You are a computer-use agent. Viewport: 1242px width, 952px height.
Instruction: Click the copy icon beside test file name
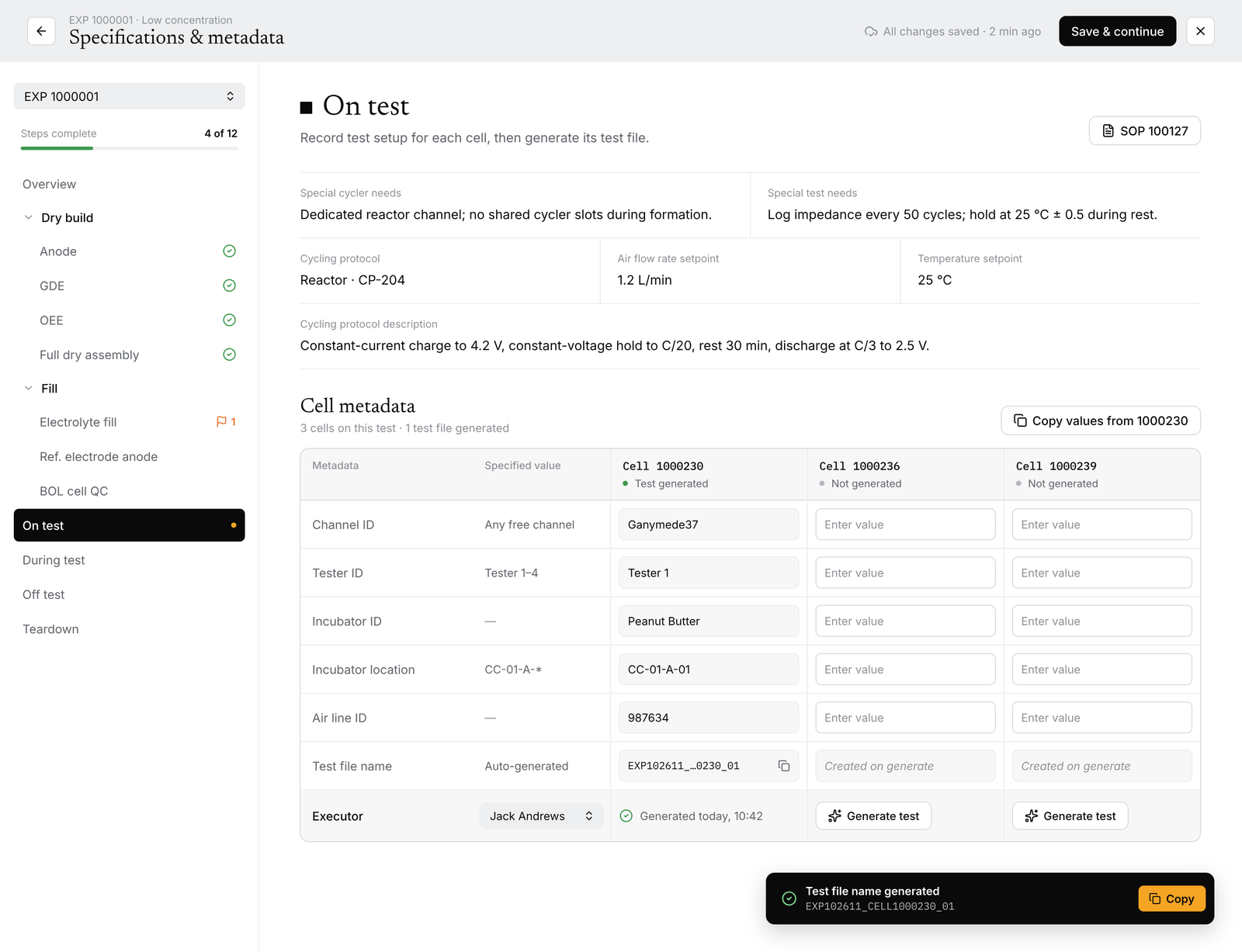pos(784,766)
